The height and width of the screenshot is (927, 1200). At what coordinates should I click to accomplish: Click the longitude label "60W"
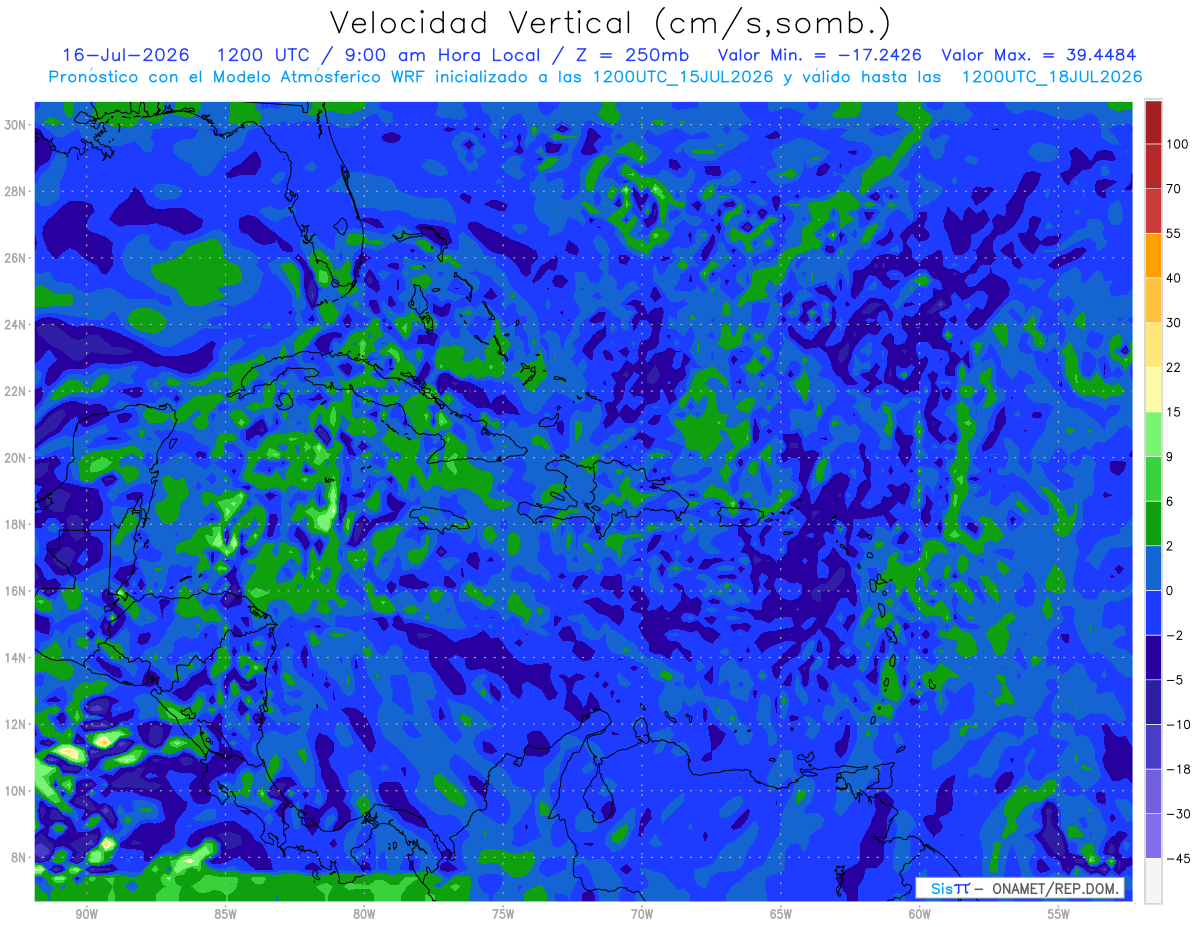[919, 914]
